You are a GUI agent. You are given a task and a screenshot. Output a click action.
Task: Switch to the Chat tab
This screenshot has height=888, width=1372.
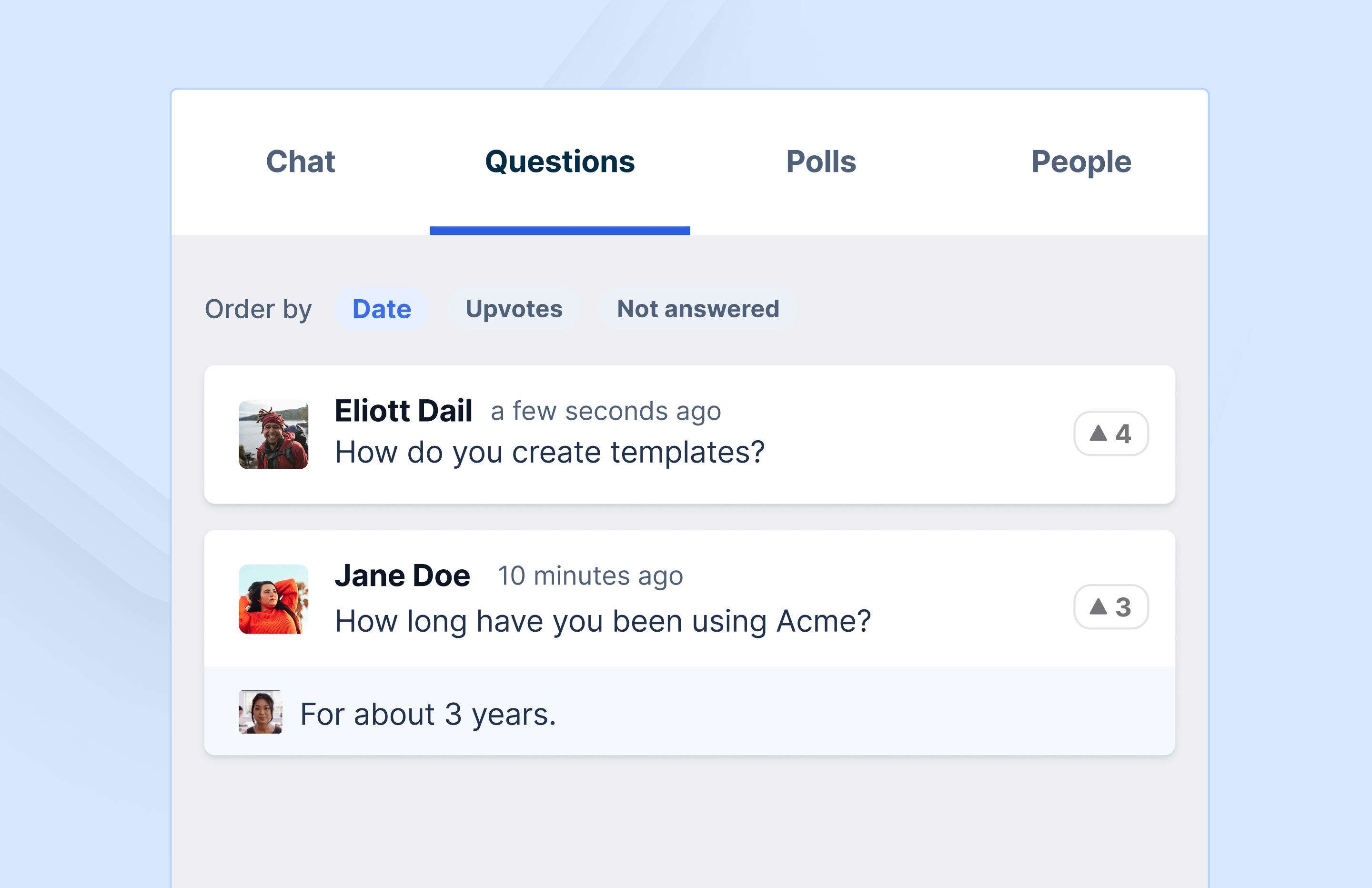click(300, 161)
